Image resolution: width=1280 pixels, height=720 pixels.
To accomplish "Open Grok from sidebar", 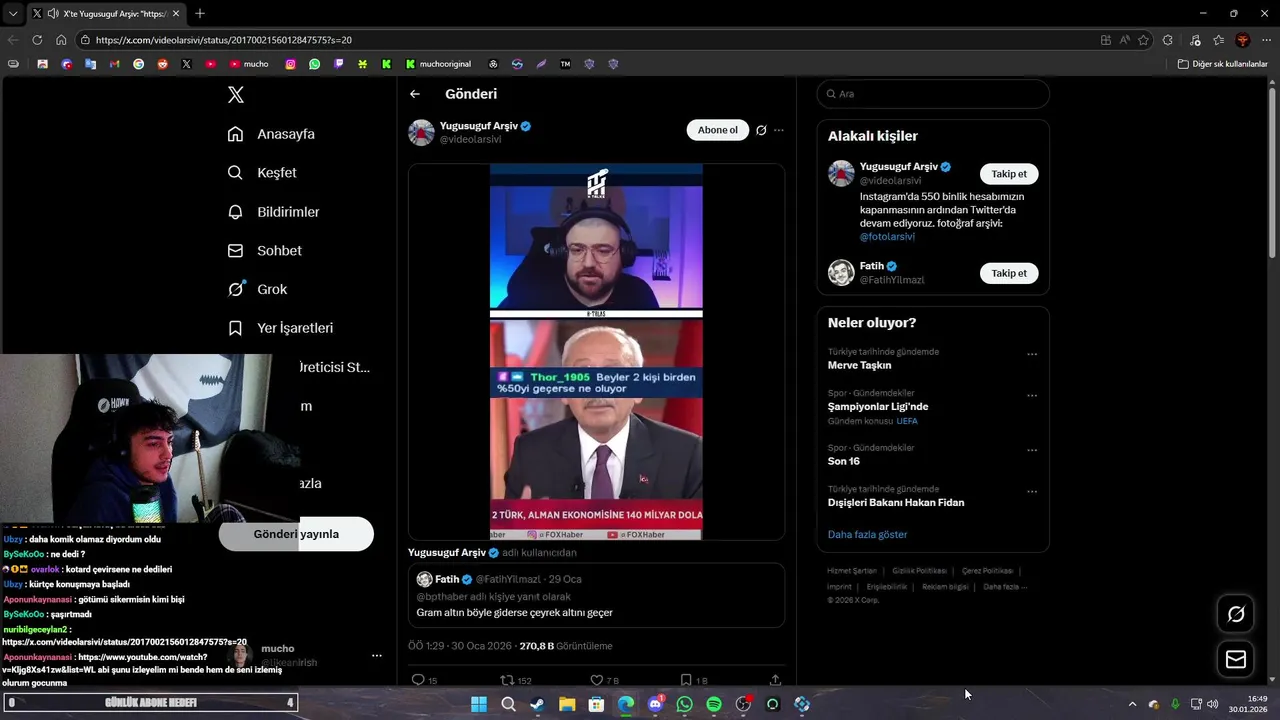I will (257, 289).
